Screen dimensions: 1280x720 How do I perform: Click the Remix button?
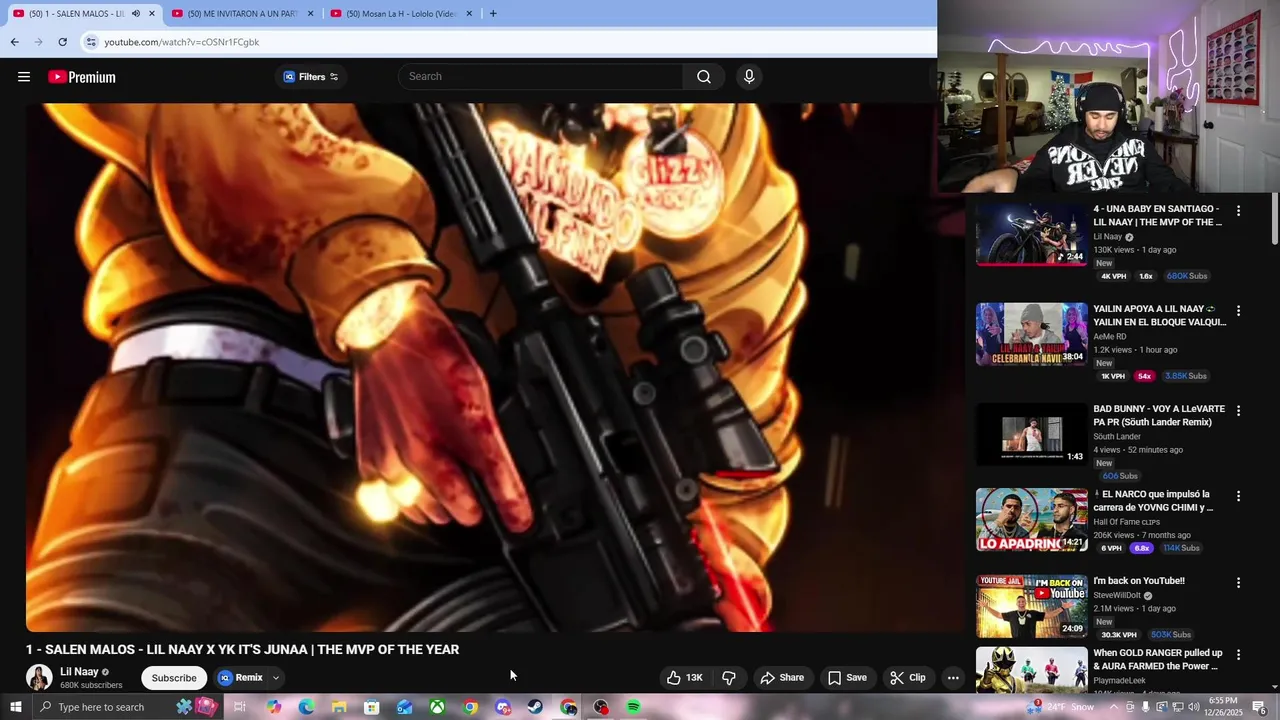[240, 678]
